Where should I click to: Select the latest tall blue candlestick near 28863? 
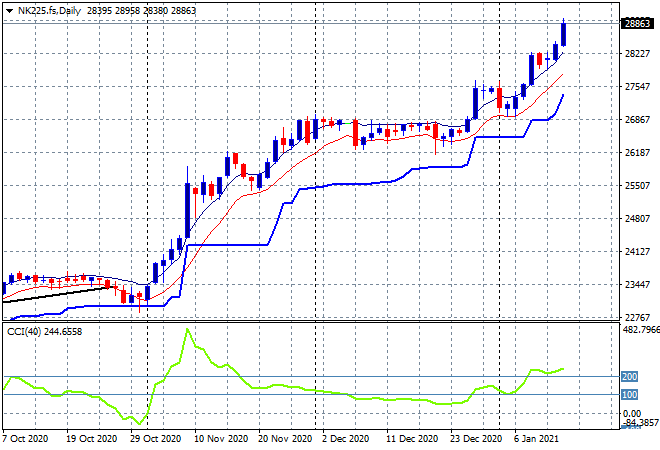point(563,35)
